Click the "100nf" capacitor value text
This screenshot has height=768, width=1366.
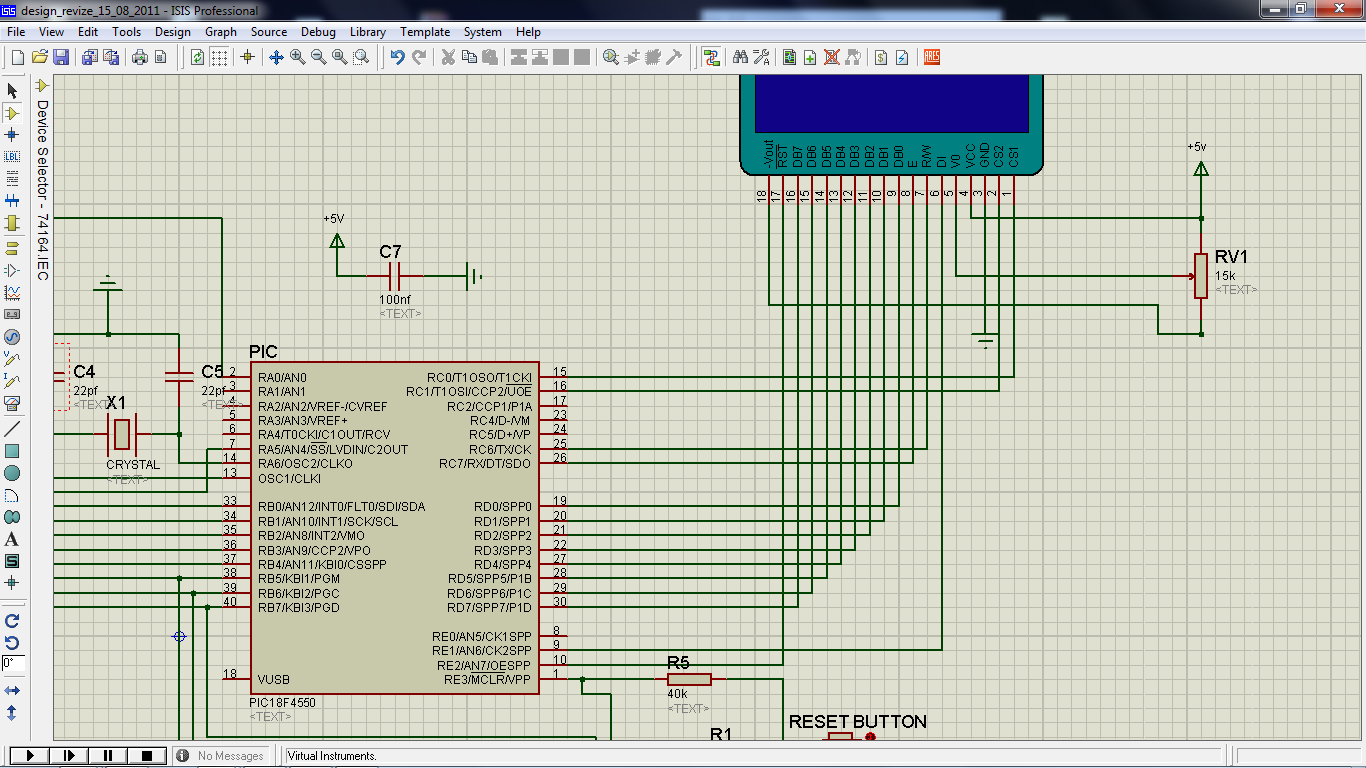click(395, 299)
